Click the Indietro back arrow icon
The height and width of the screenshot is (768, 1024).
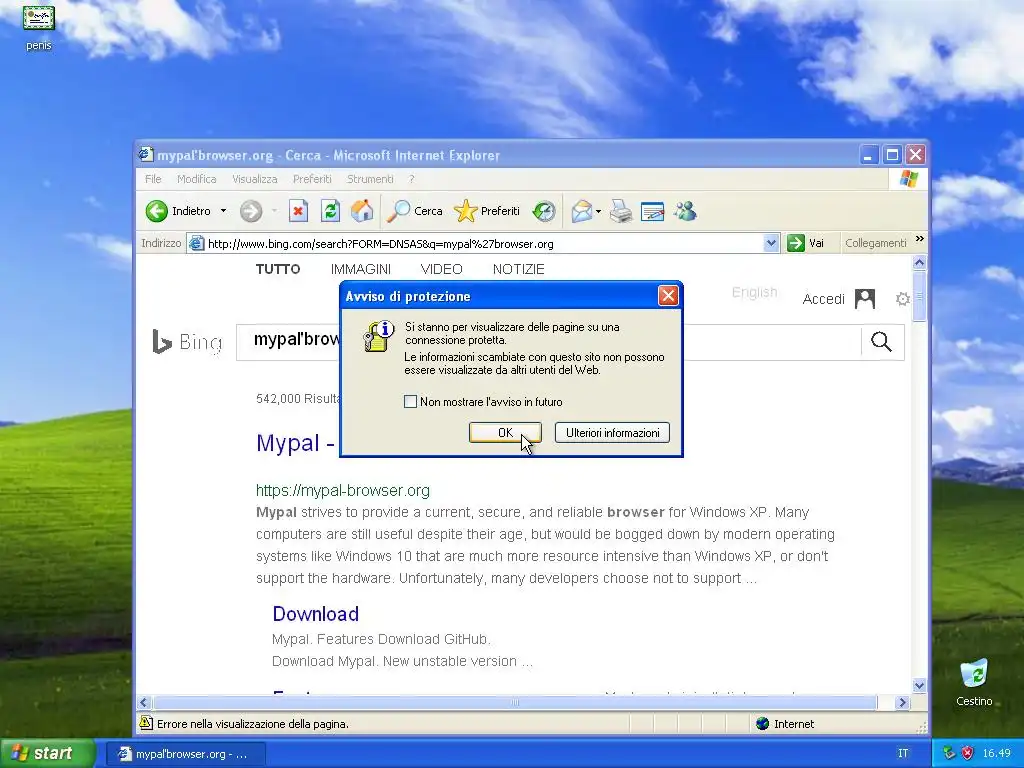(x=157, y=211)
